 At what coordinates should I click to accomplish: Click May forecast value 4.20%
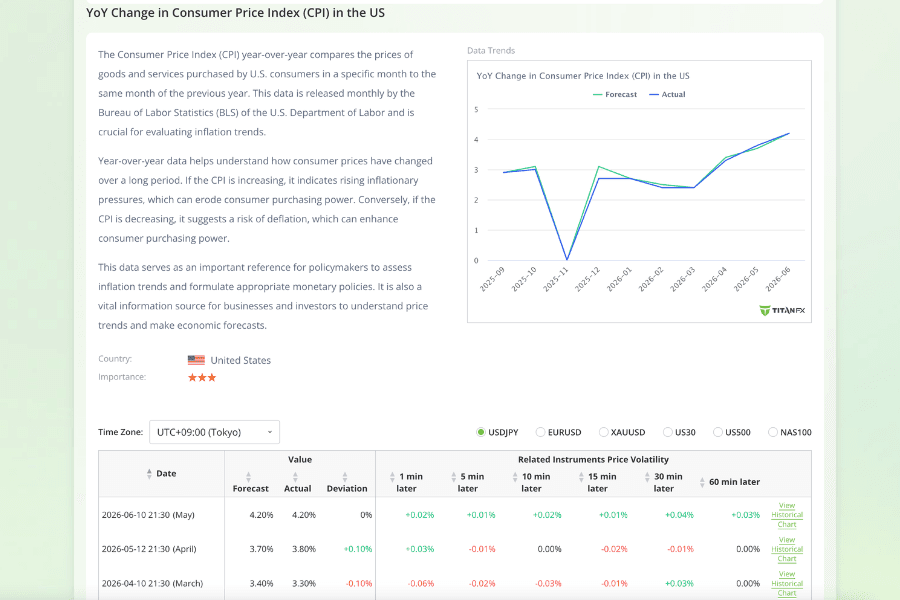point(261,515)
